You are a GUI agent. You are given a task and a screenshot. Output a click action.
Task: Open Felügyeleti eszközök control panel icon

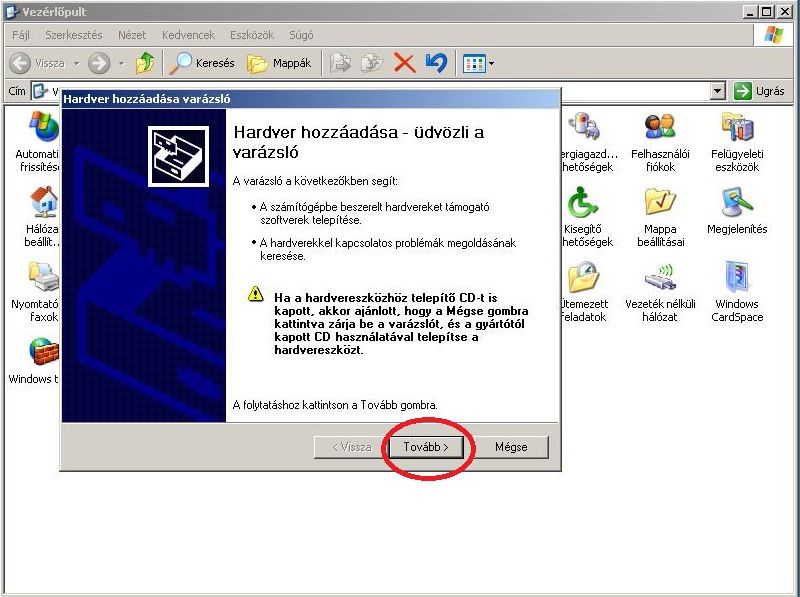[736, 129]
